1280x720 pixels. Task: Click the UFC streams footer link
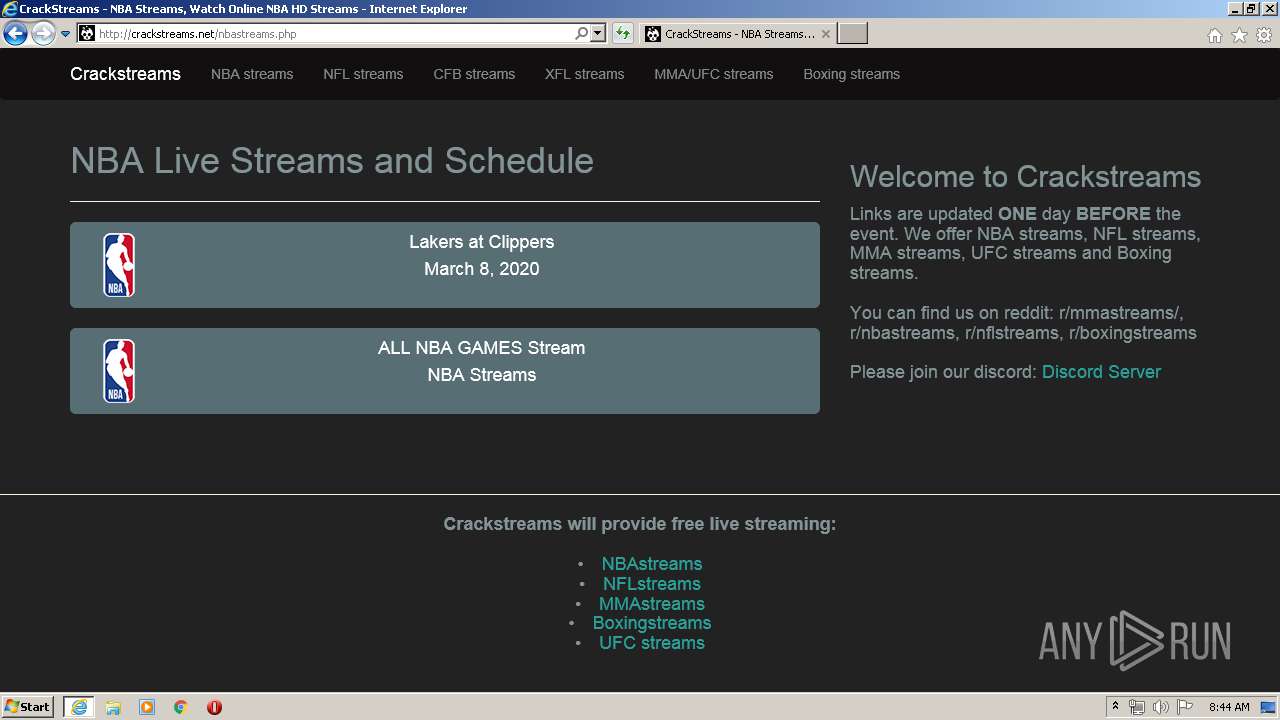652,643
